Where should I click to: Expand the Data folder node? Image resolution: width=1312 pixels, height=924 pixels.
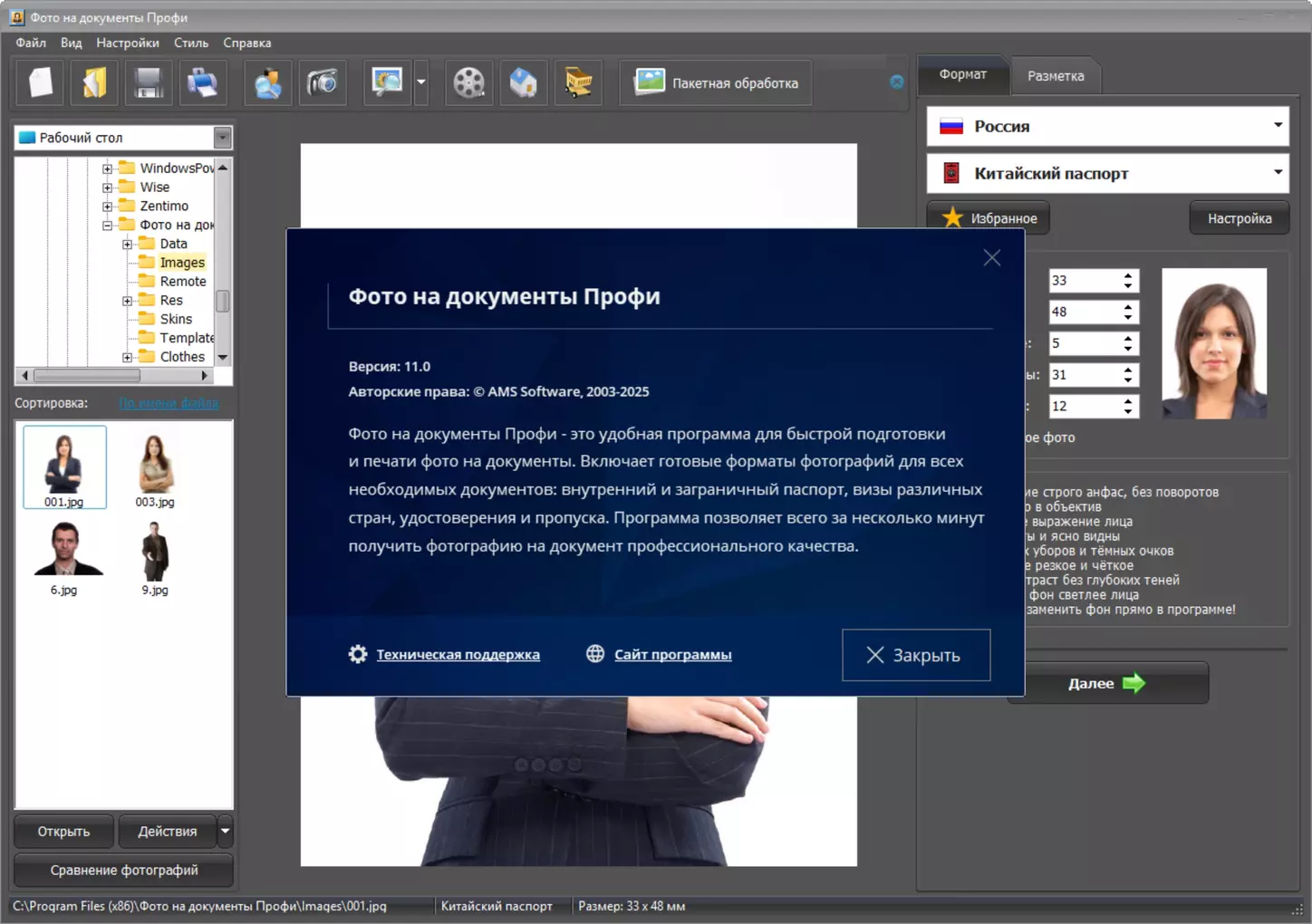127,245
